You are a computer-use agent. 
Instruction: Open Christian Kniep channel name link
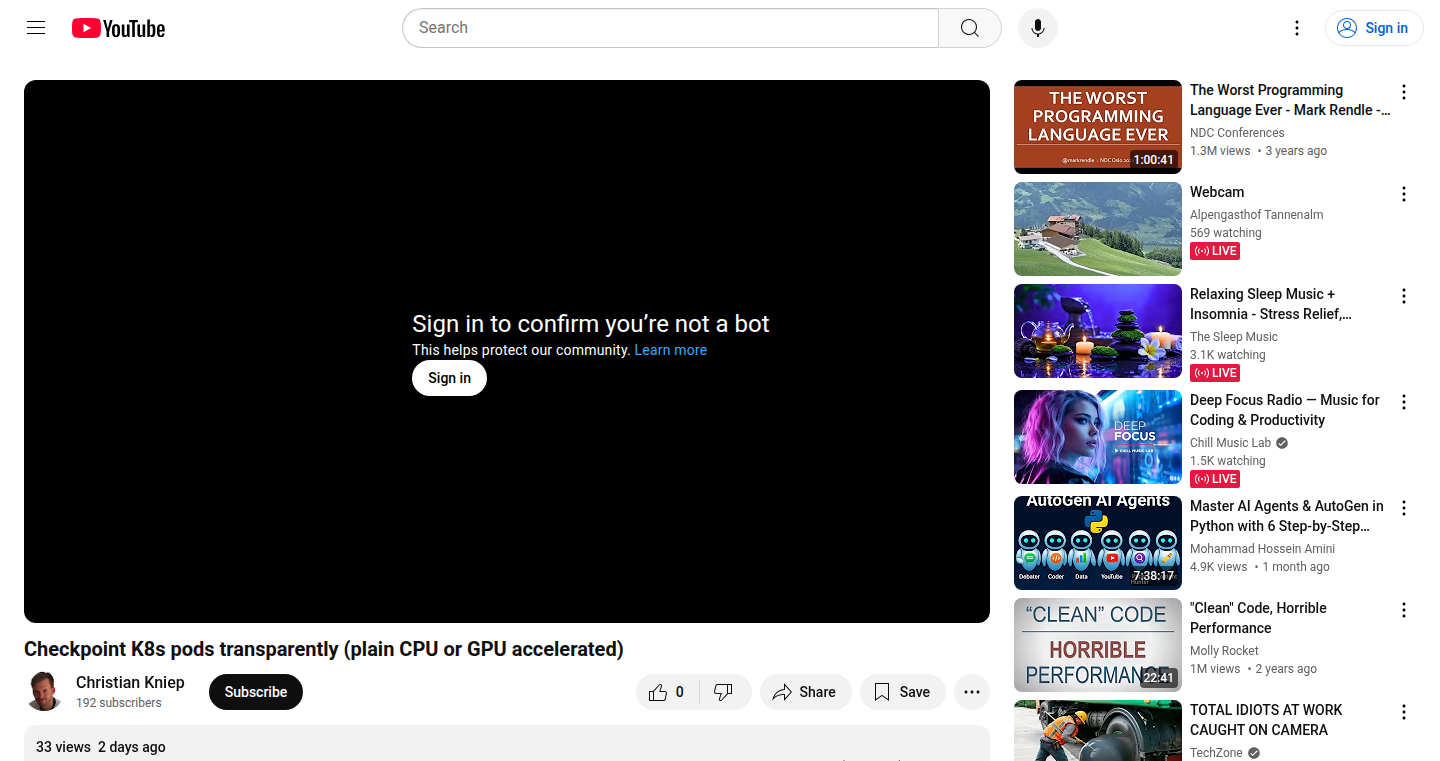point(130,682)
